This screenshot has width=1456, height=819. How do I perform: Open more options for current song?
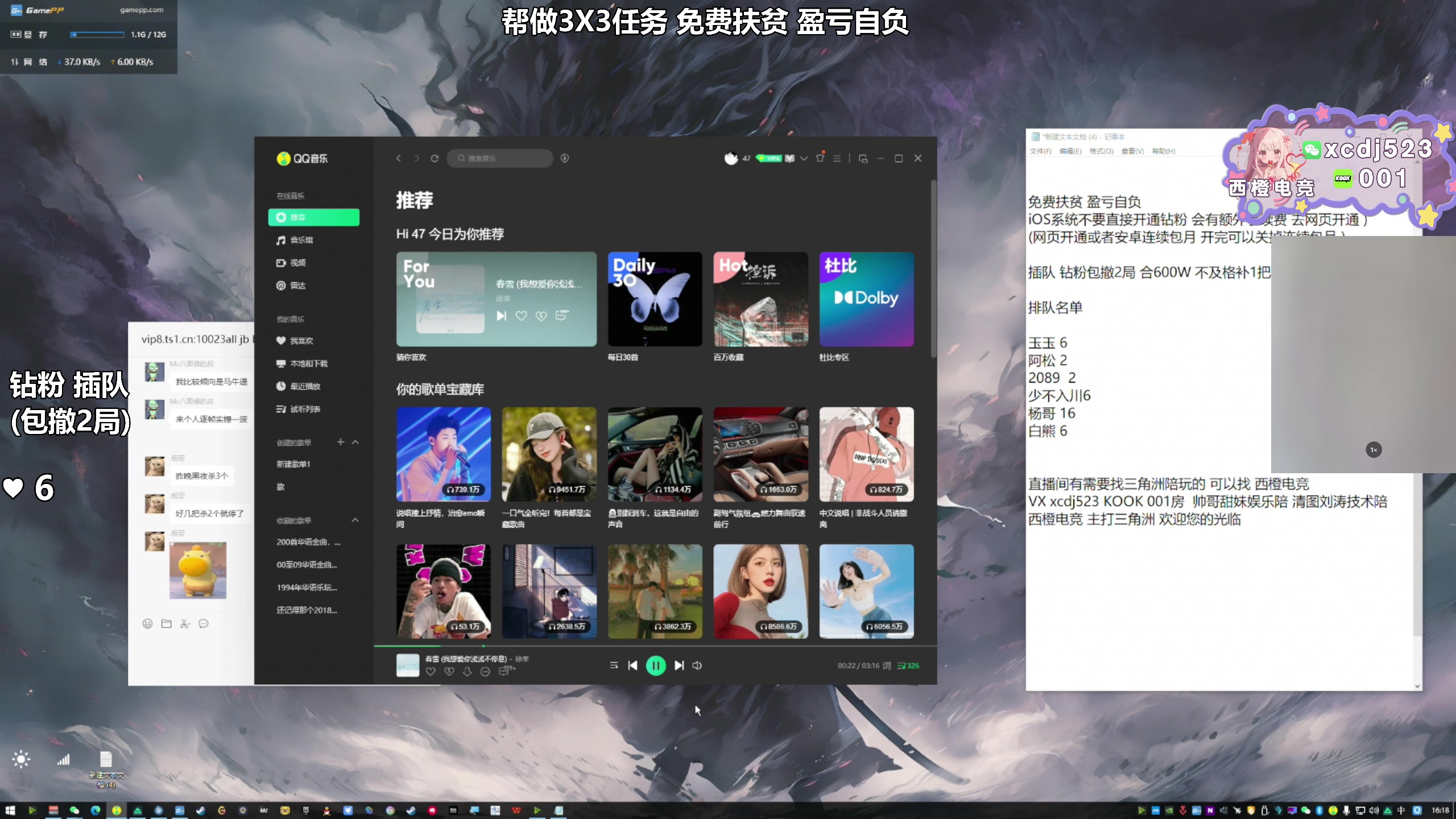pyautogui.click(x=485, y=672)
